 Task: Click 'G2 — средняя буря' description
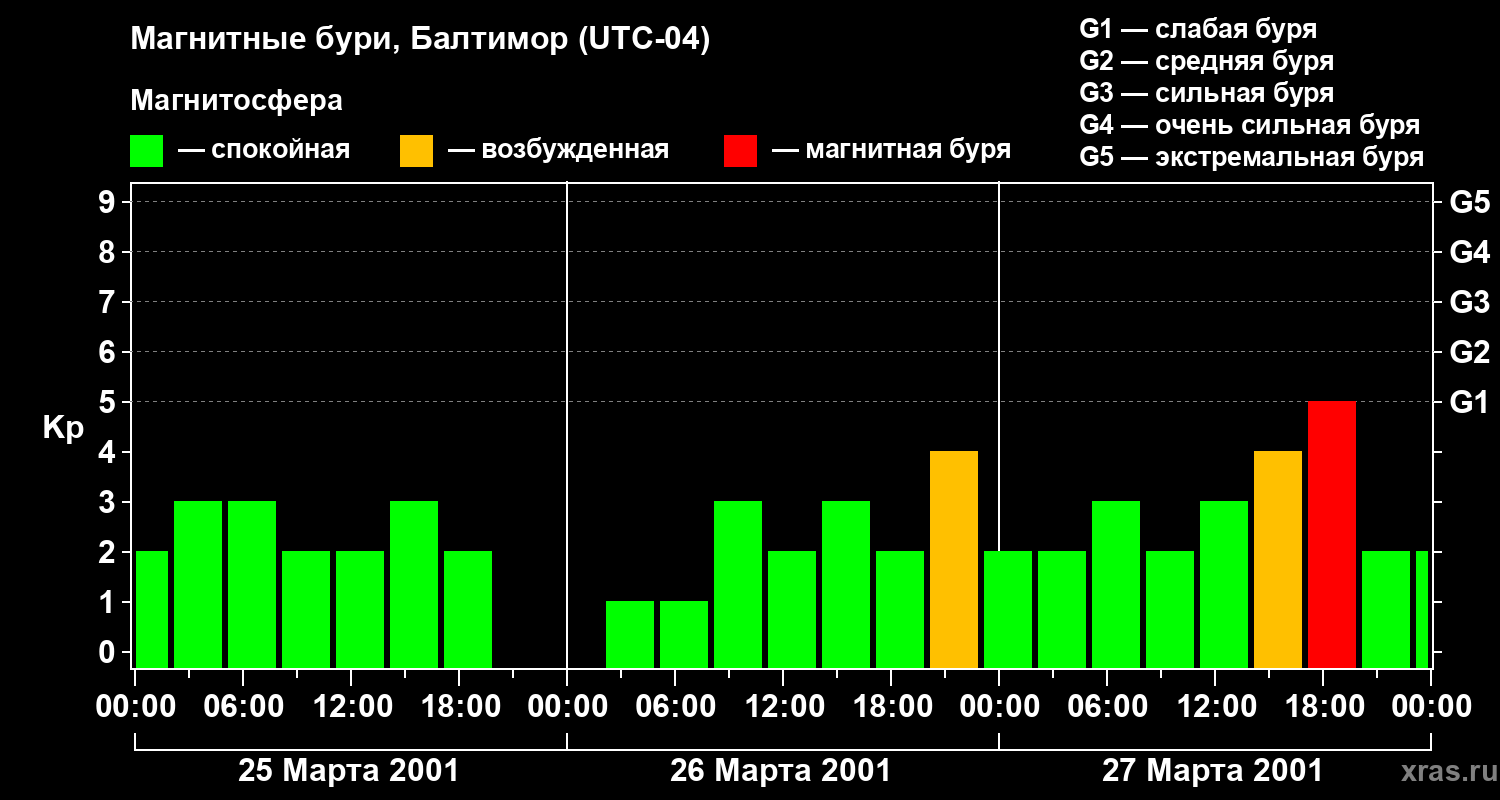[1207, 61]
